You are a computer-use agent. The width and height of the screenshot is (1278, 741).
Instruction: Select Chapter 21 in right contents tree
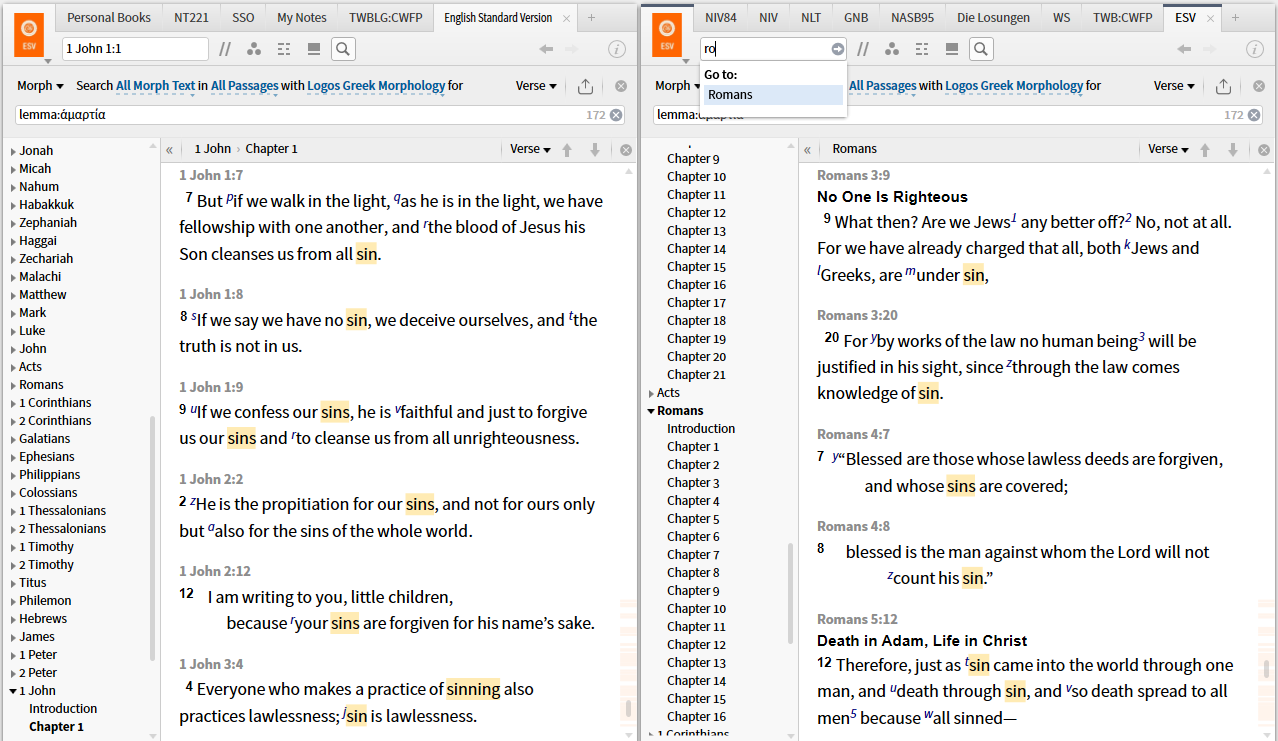point(696,375)
